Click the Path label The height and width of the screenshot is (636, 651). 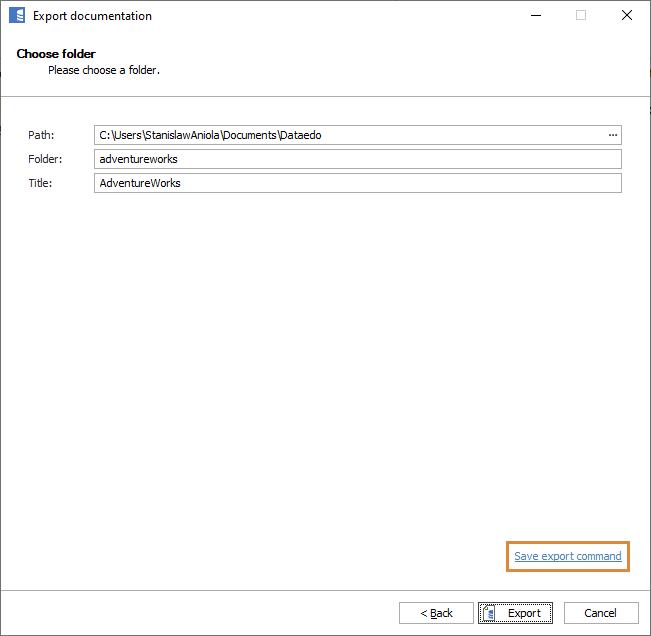click(x=41, y=135)
